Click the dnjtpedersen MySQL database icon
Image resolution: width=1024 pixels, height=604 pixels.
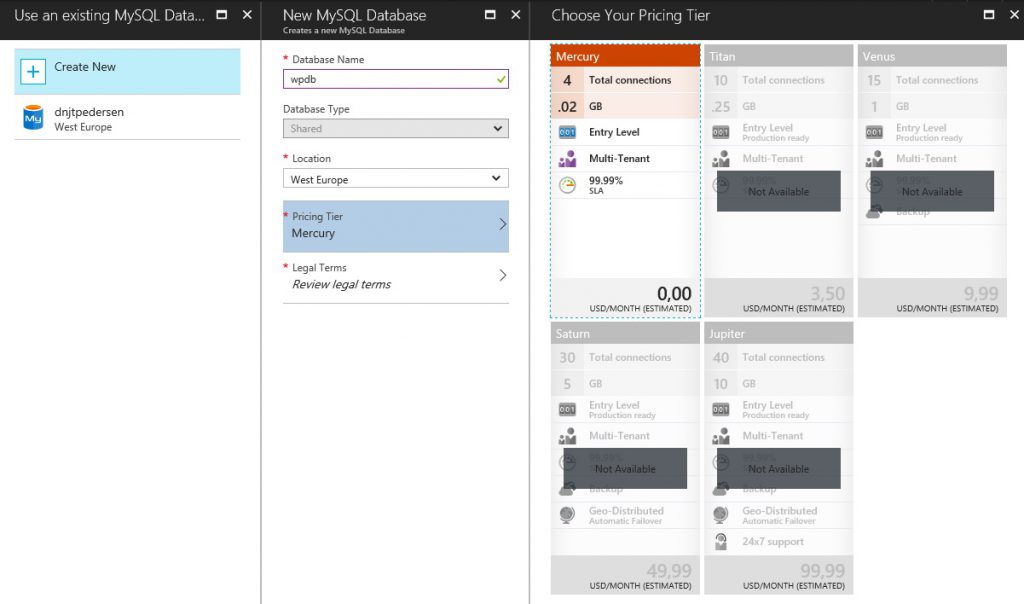pyautogui.click(x=33, y=118)
